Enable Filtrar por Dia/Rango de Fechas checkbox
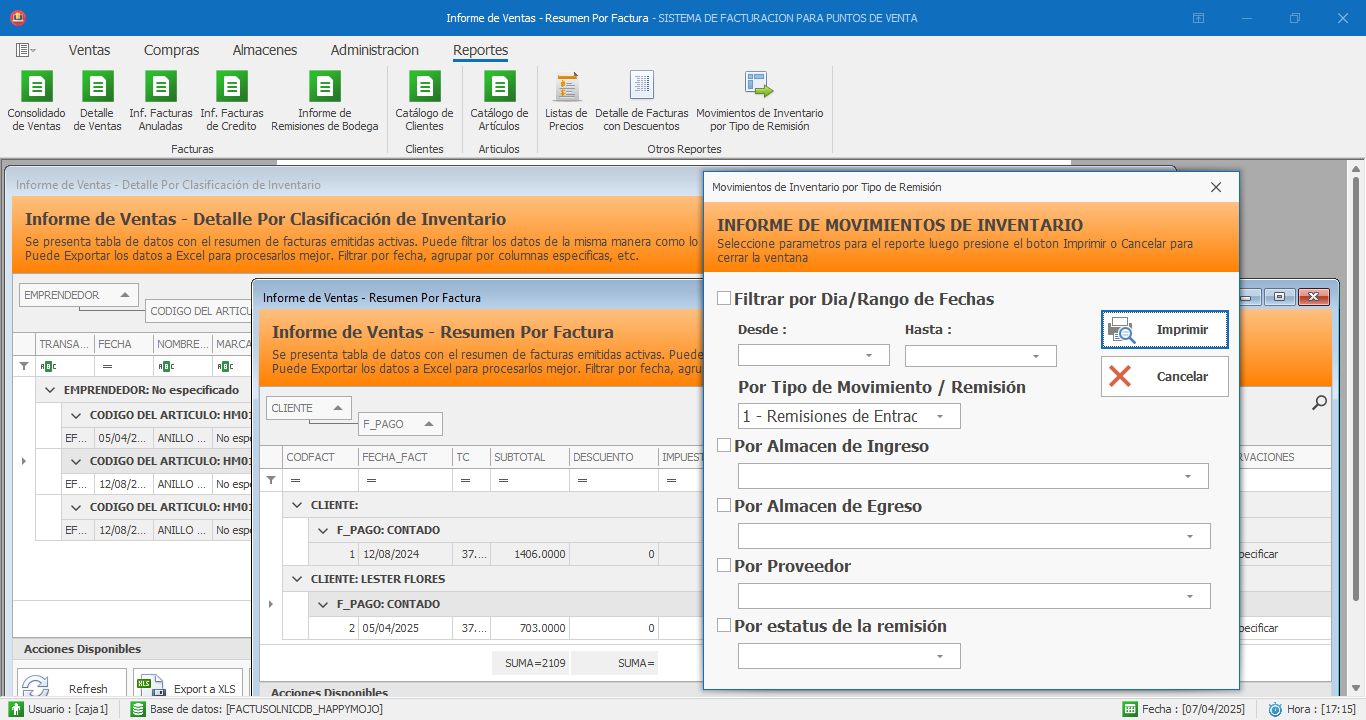This screenshot has height=720, width=1366. tap(724, 298)
